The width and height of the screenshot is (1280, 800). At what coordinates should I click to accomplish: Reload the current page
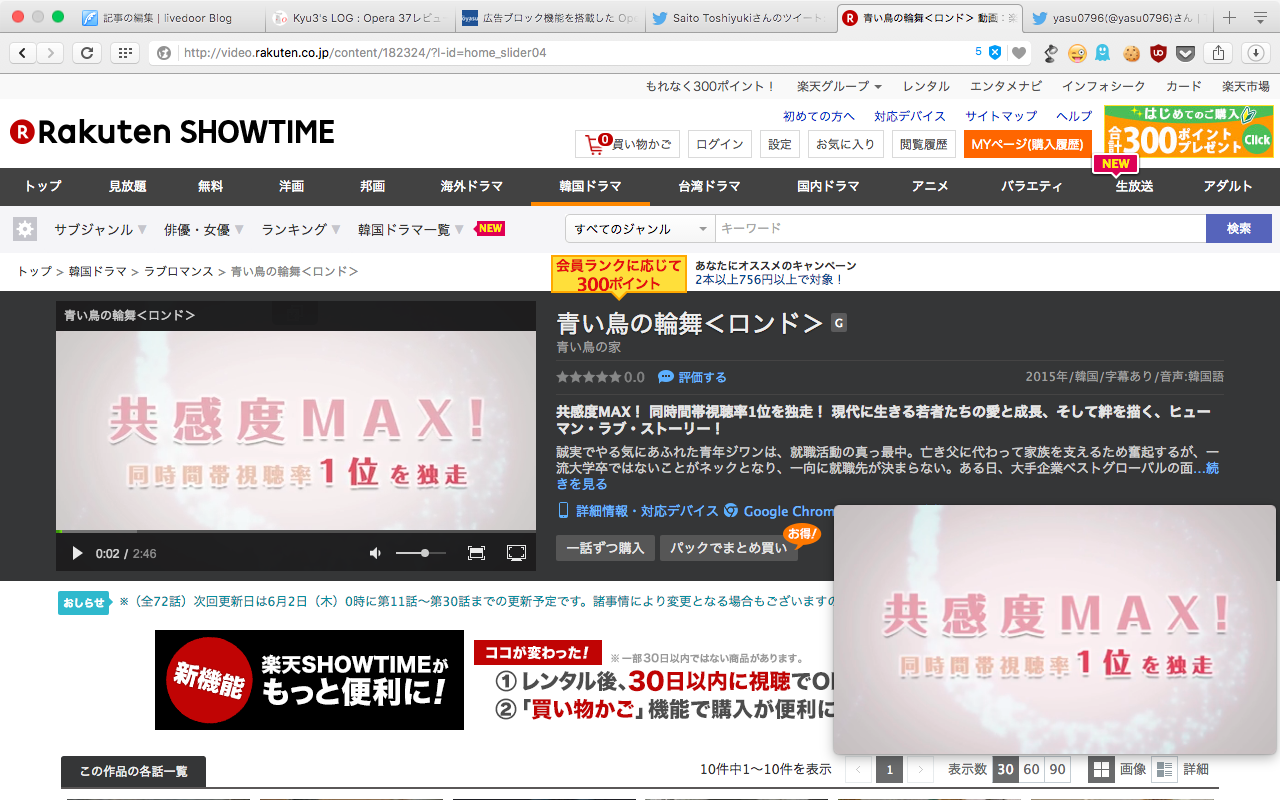87,52
